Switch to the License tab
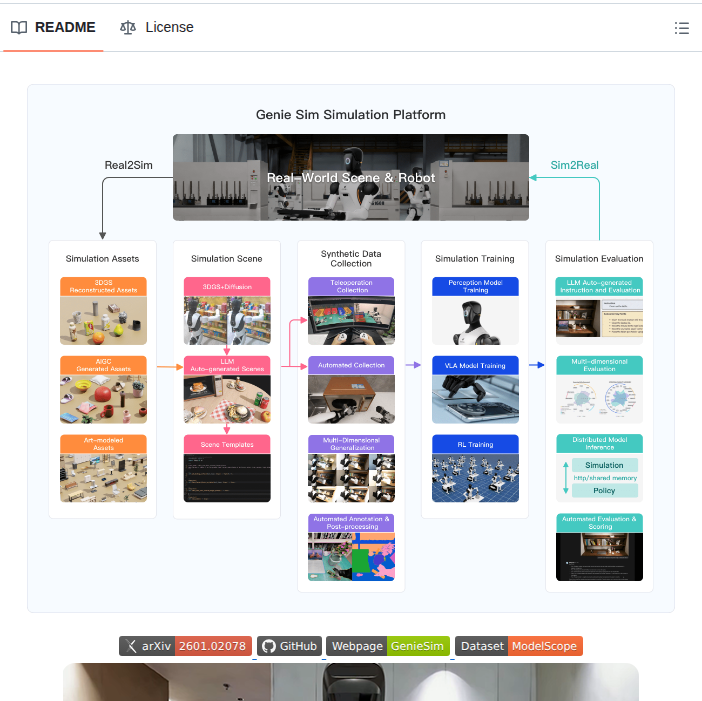The width and height of the screenshot is (702, 701). click(x=157, y=27)
